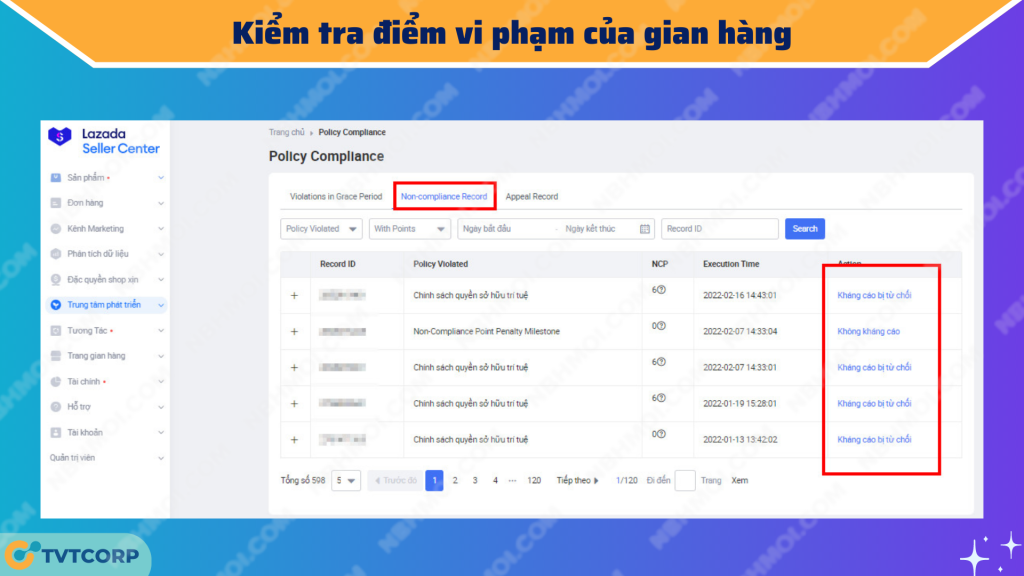
Task: Click NCP help icon in first row
Action: (661, 290)
